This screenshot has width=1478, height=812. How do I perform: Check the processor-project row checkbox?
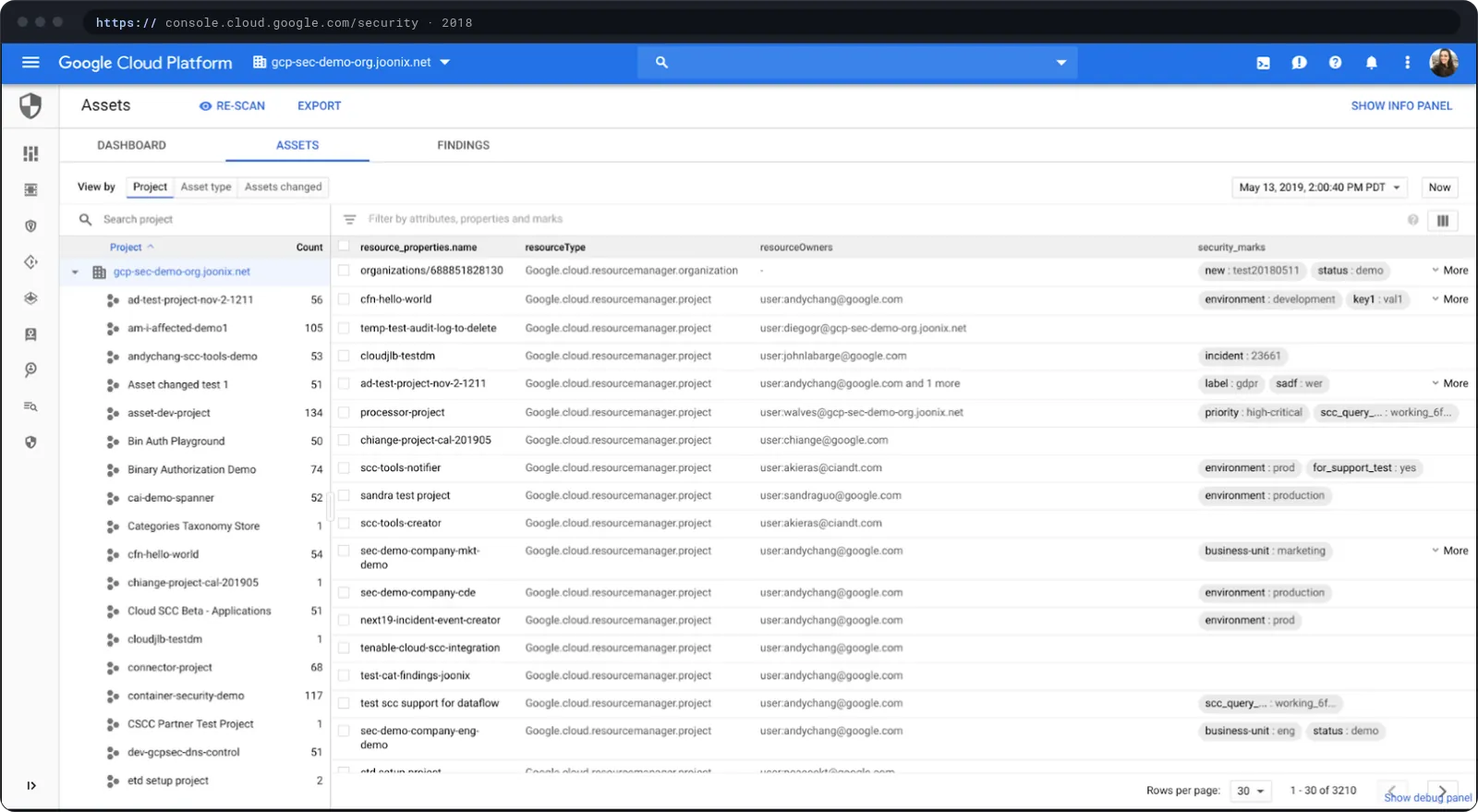pyautogui.click(x=344, y=412)
